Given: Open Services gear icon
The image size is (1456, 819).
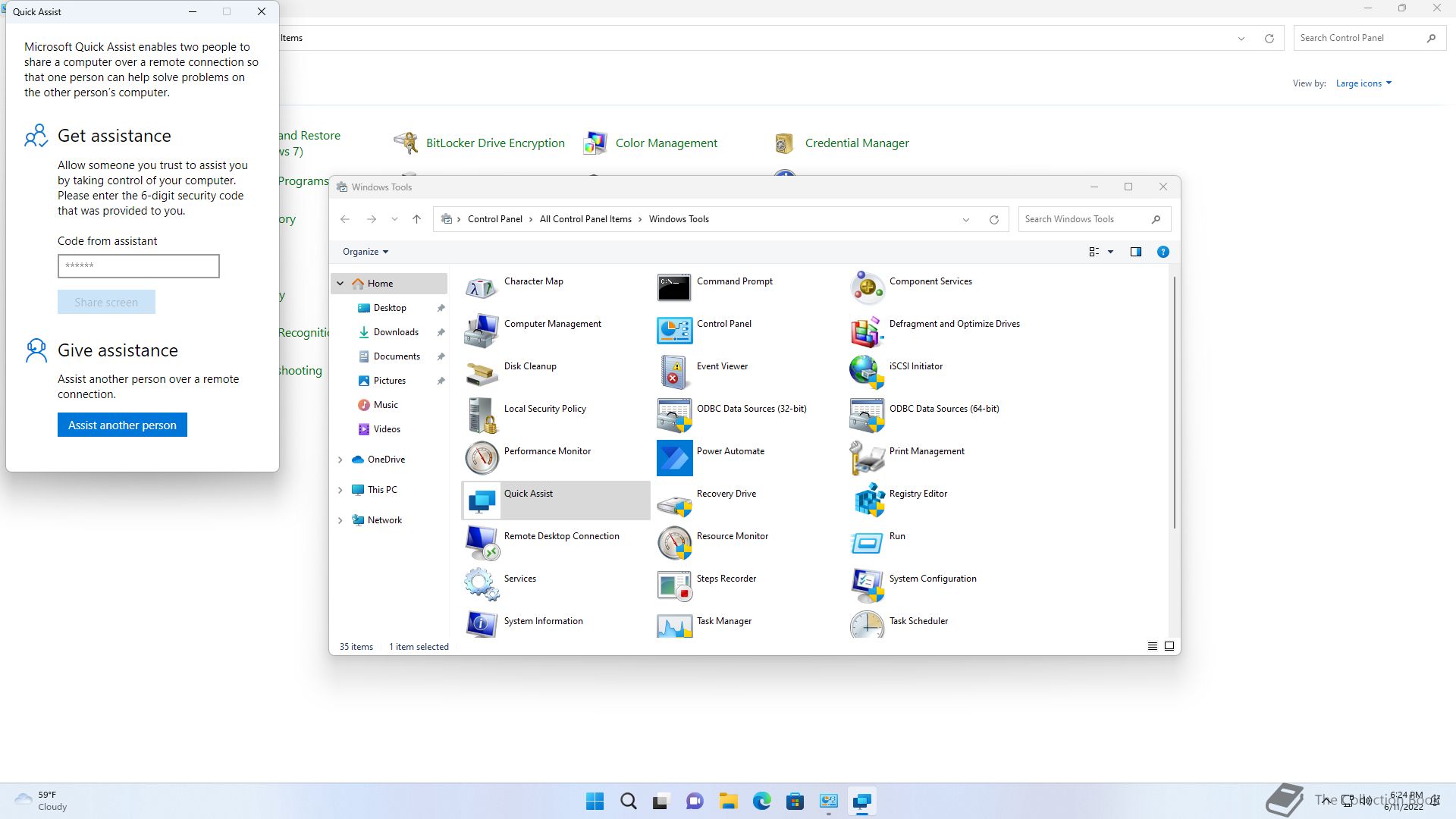Looking at the screenshot, I should [482, 585].
